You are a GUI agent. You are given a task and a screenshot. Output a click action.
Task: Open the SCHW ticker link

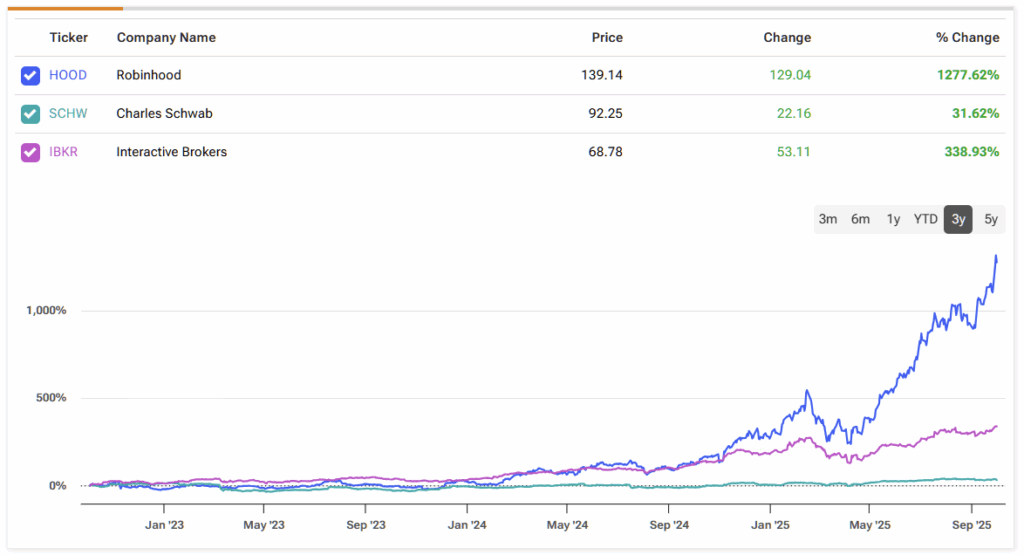(68, 114)
